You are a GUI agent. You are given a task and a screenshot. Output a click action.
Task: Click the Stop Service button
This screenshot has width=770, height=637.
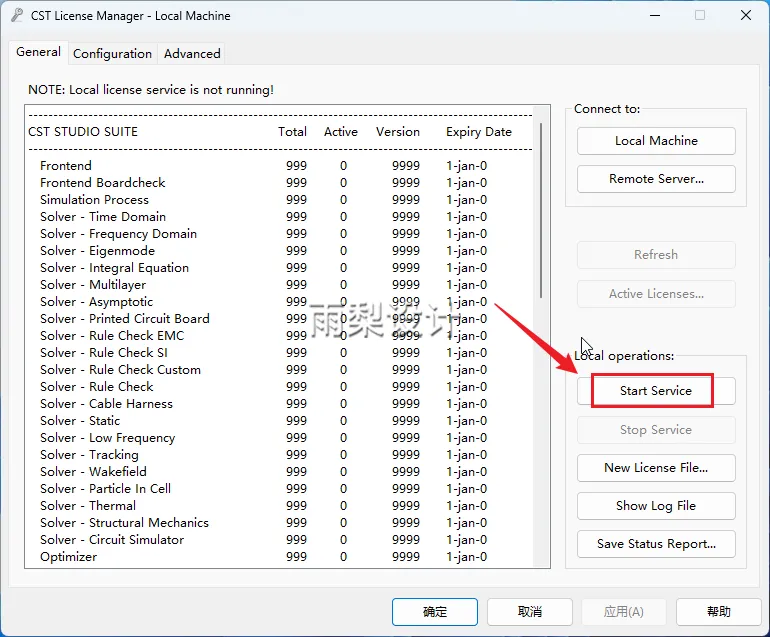pyautogui.click(x=656, y=430)
